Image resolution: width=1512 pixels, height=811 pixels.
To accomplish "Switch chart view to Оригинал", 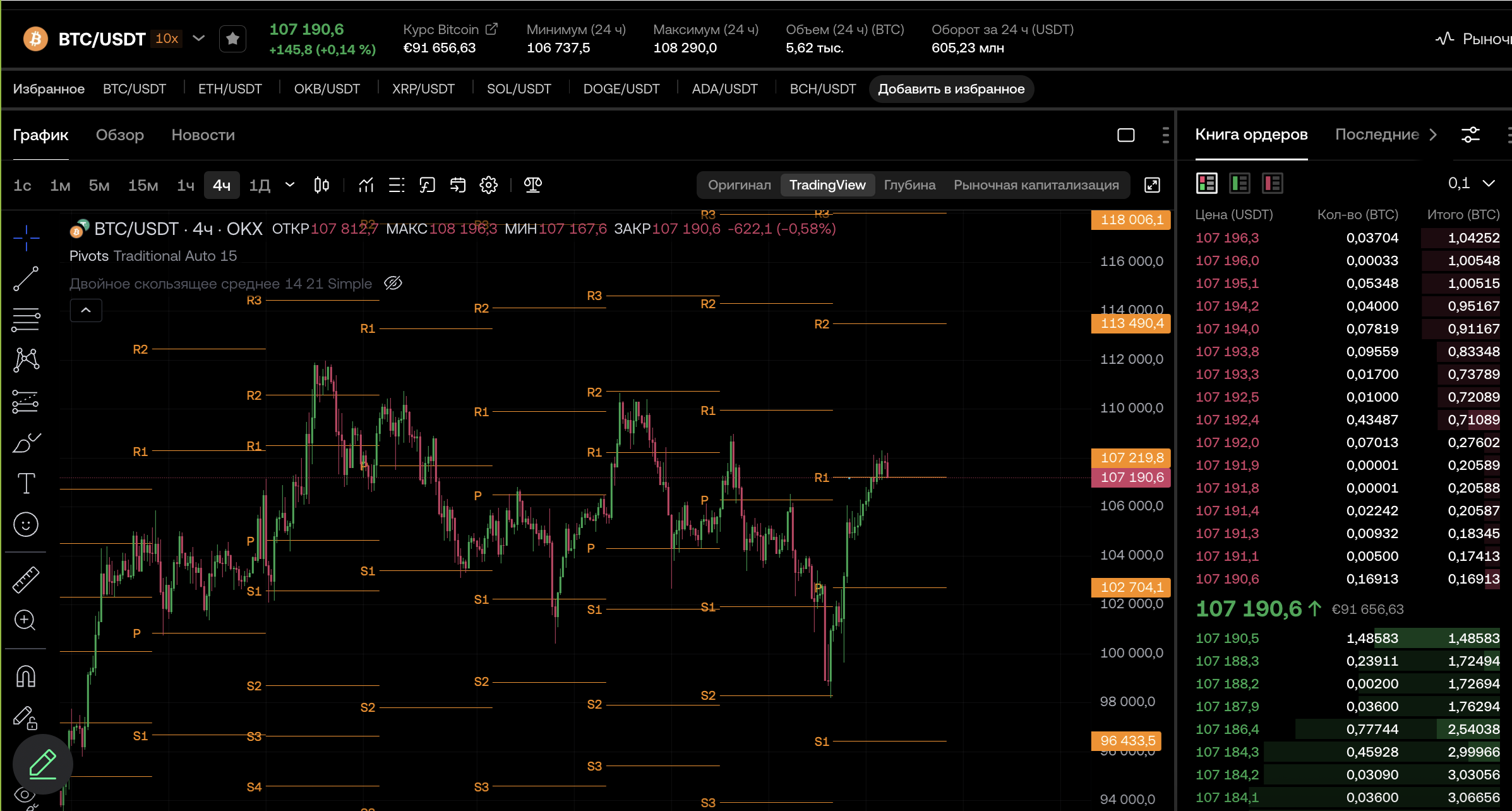I will pyautogui.click(x=740, y=185).
